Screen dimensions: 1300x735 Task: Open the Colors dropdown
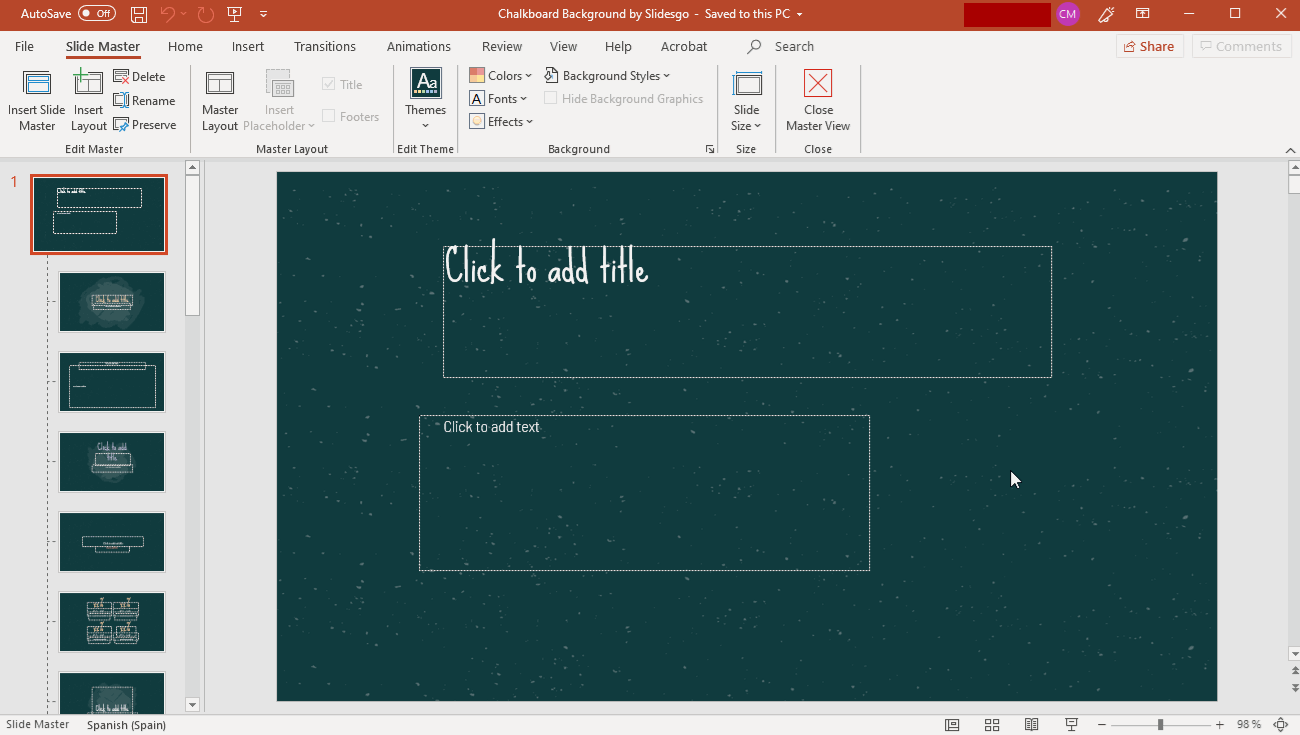[501, 76]
